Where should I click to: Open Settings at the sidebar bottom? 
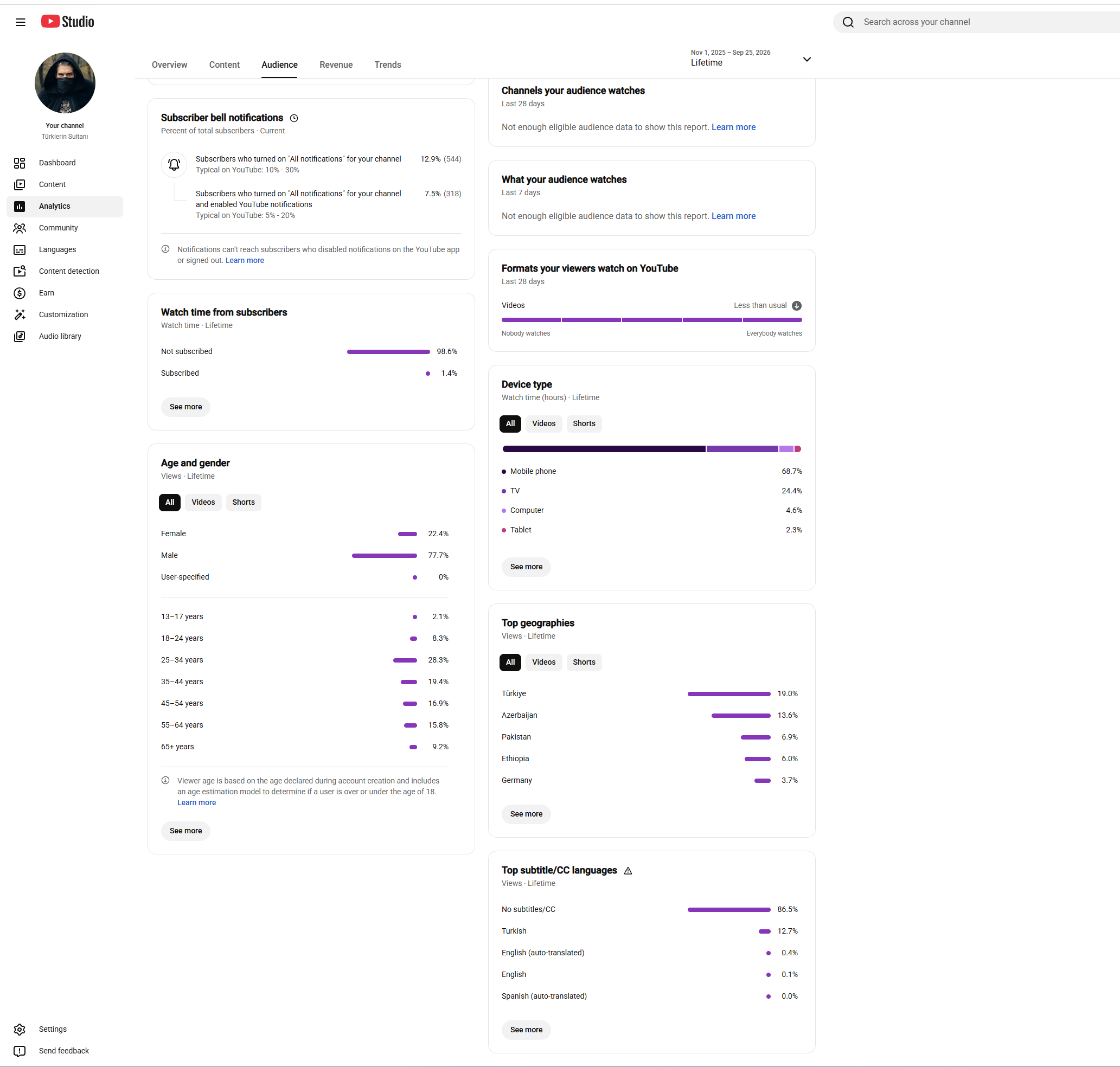(x=65, y=1029)
